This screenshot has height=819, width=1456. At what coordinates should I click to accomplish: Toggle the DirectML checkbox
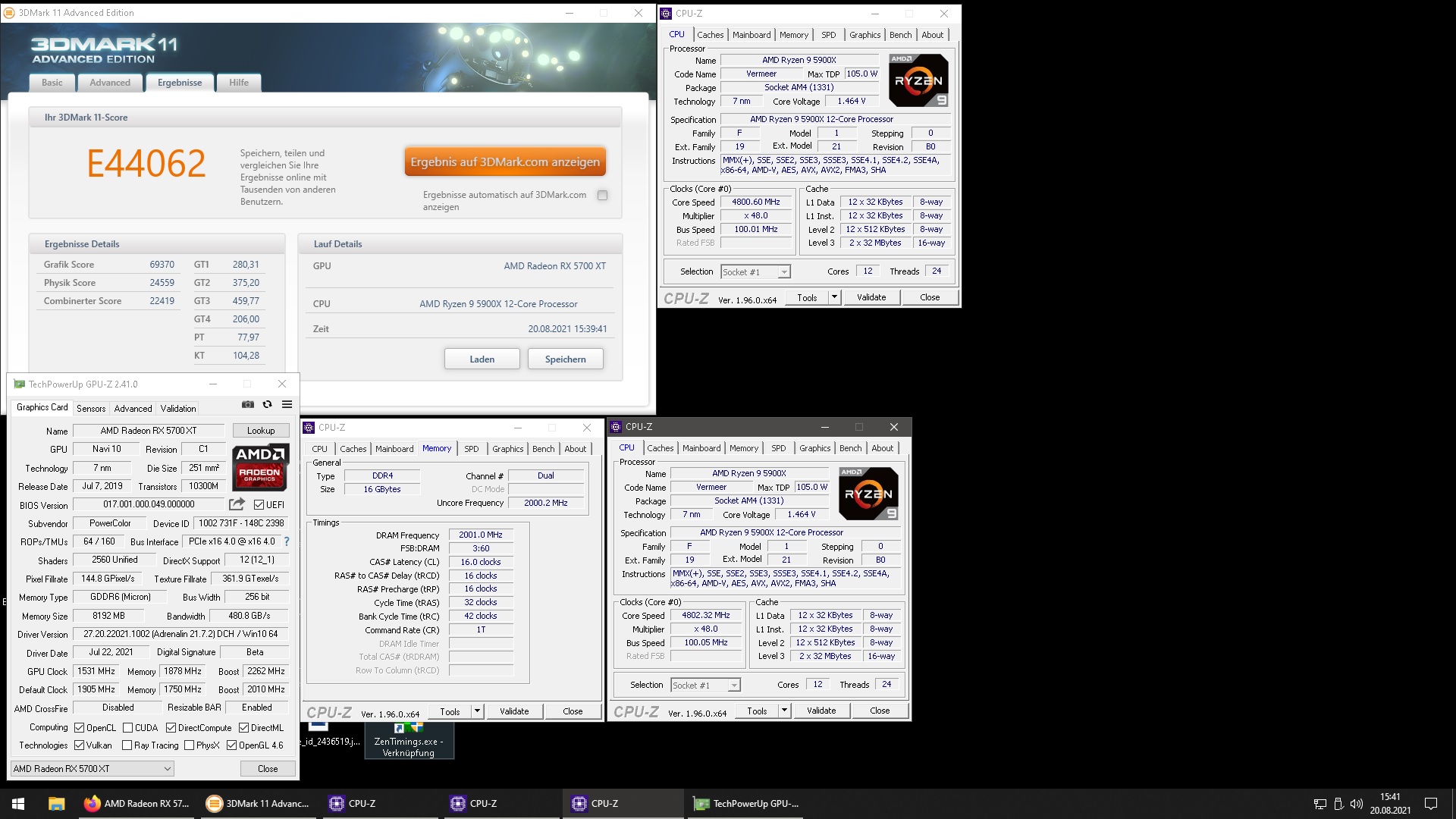click(x=243, y=727)
